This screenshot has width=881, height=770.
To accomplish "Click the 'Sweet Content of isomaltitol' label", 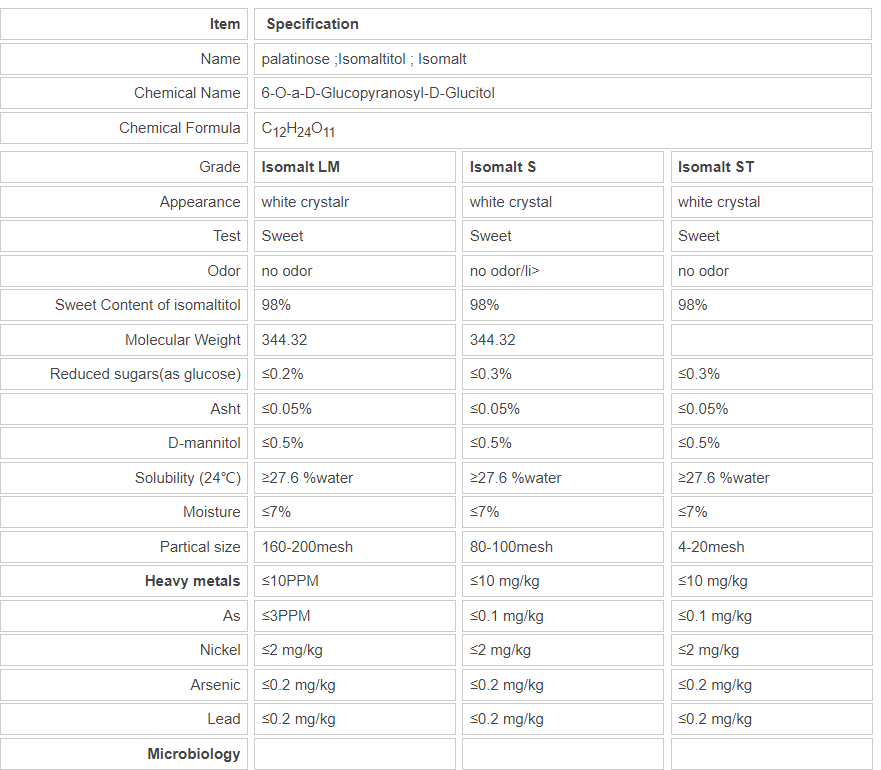I will [147, 305].
